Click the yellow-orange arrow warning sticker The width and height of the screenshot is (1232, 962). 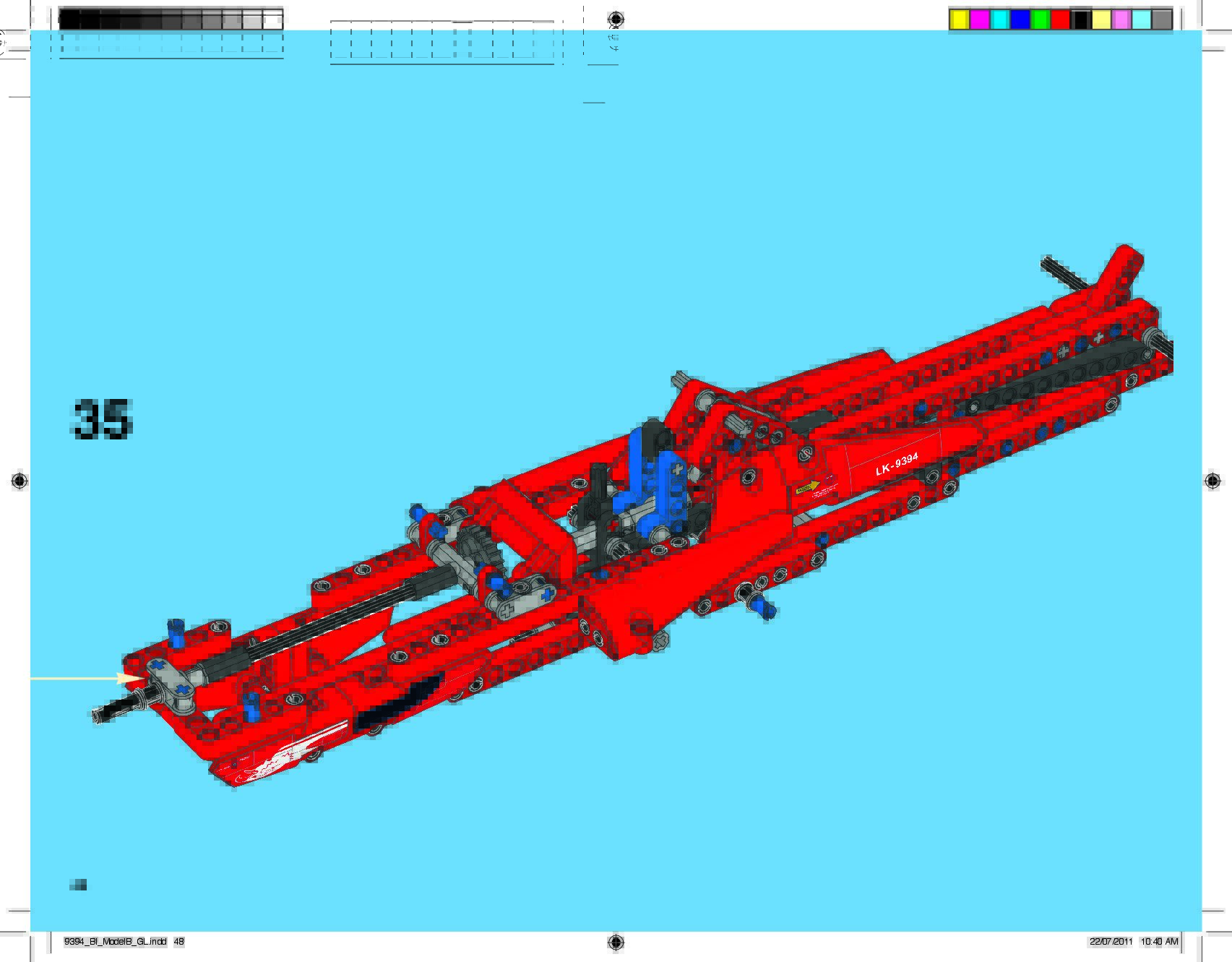[809, 488]
